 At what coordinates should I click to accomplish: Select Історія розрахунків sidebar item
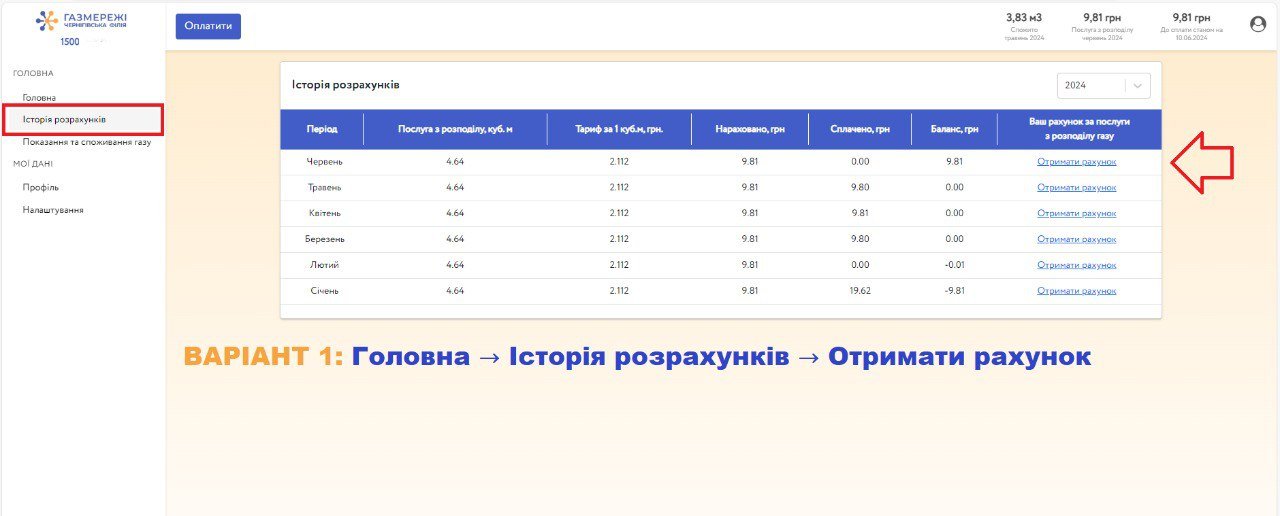point(64,120)
